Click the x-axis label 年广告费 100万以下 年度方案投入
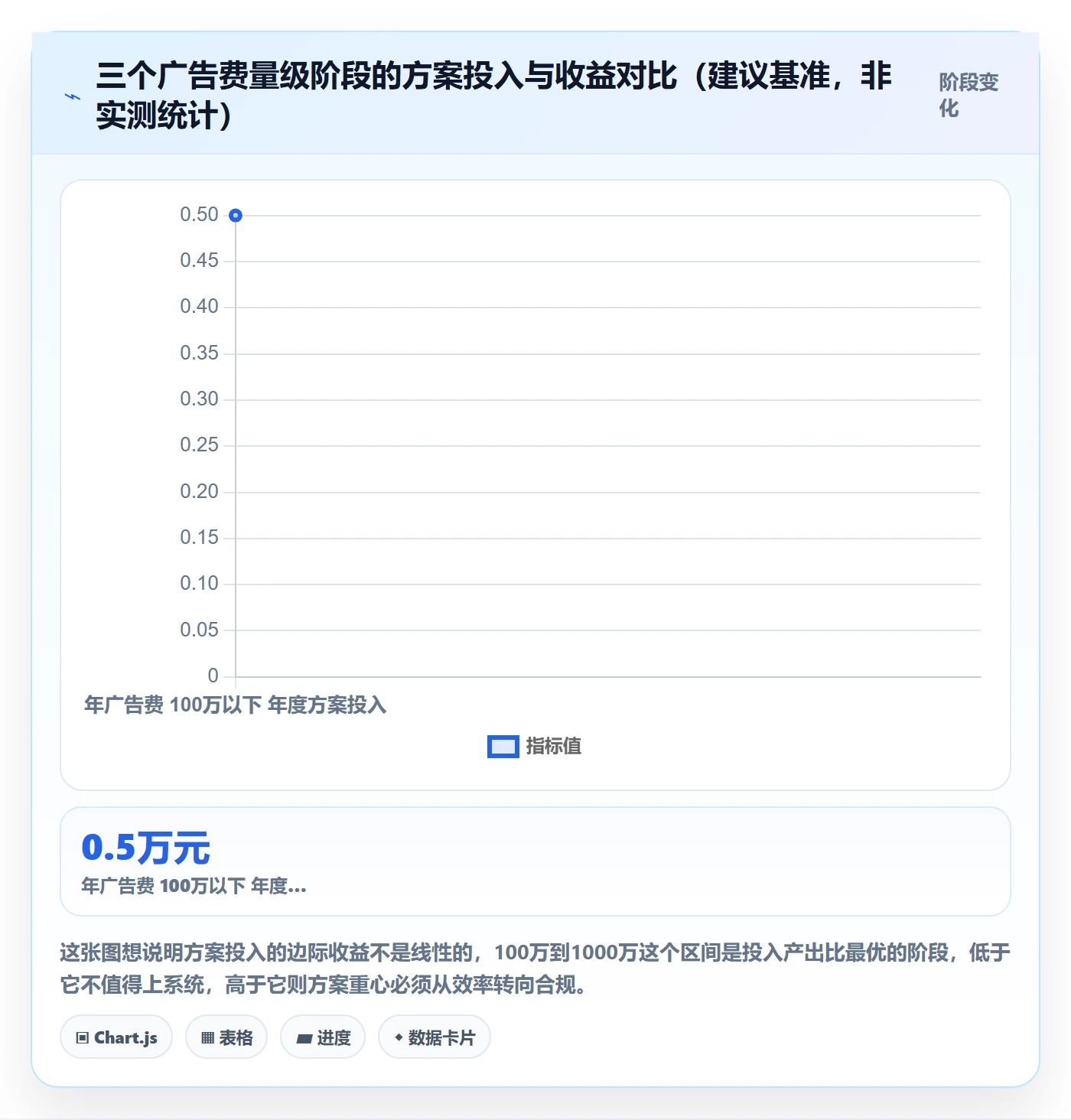This screenshot has height=1120, width=1071. pos(236,705)
